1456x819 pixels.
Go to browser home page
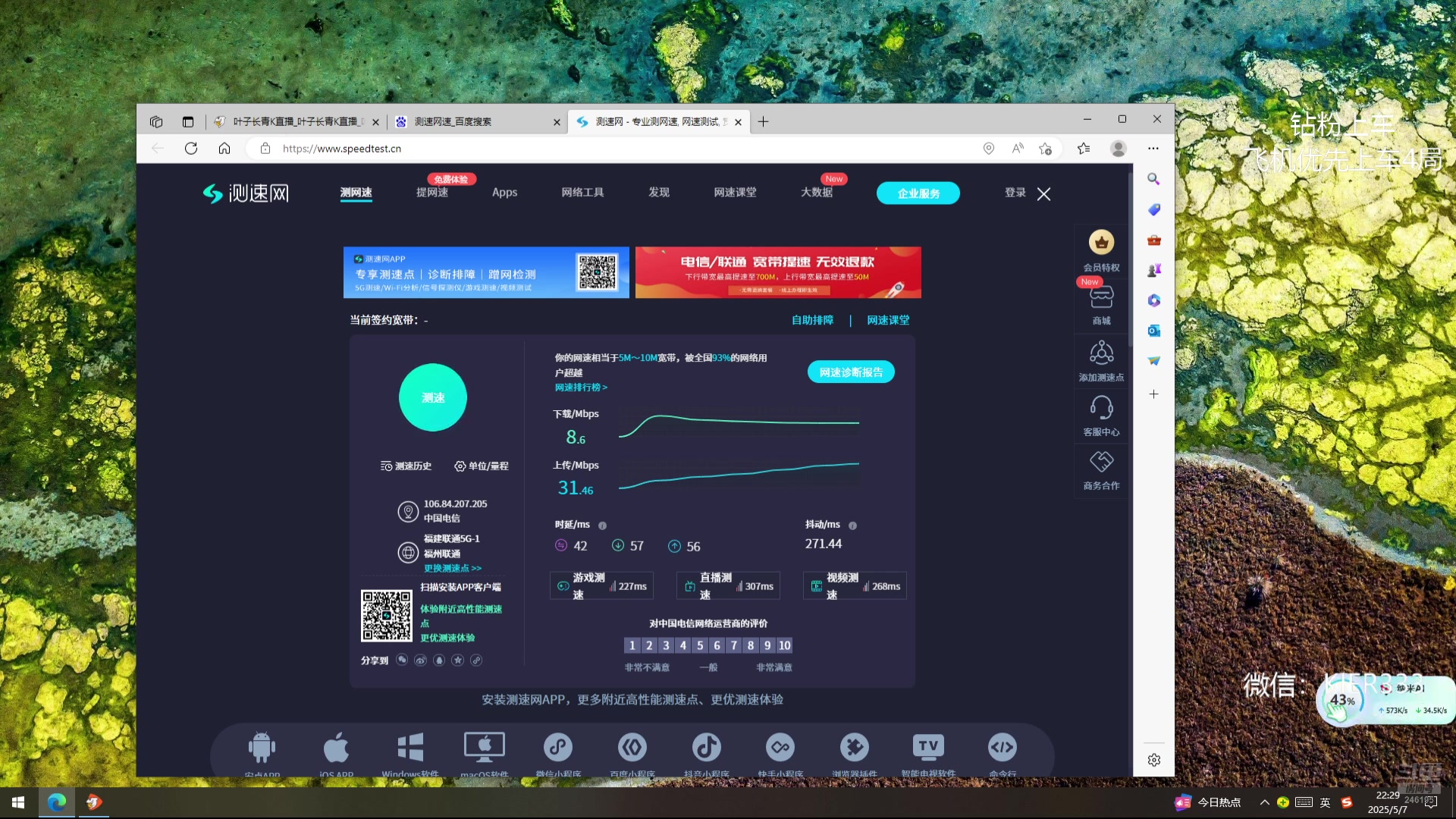(224, 149)
